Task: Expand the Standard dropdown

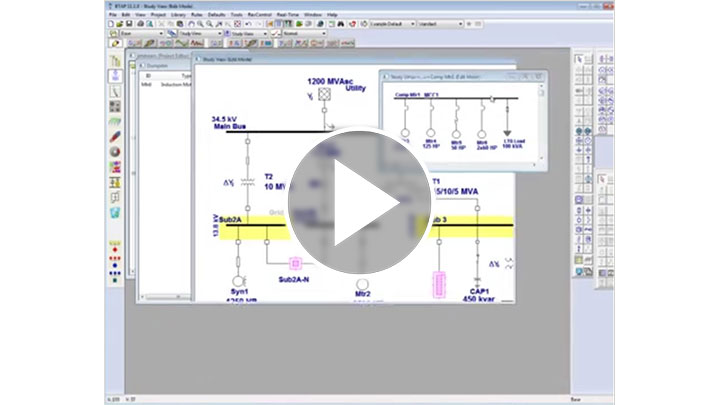Action: tap(460, 24)
